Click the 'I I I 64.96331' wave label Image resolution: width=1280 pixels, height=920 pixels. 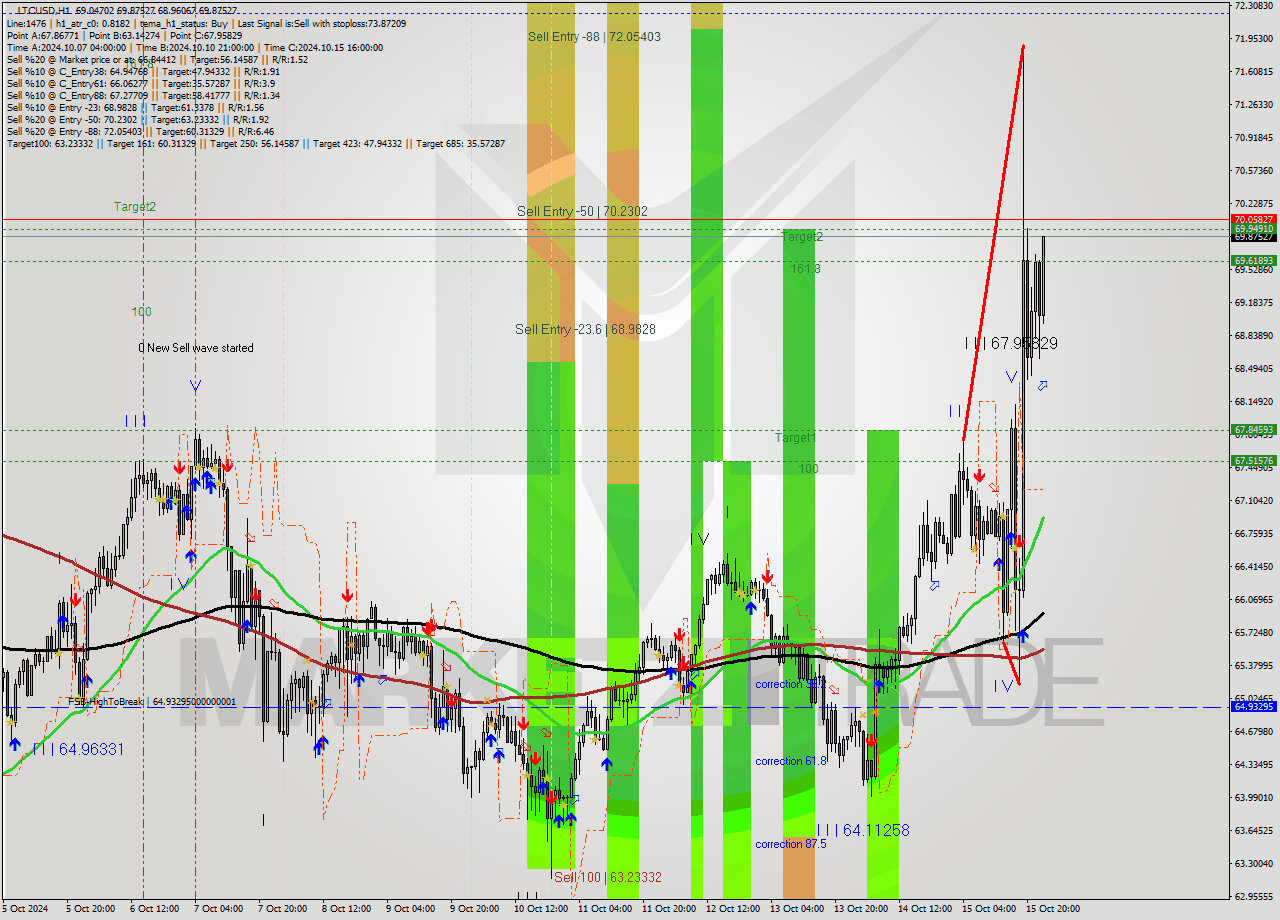[x=79, y=748]
